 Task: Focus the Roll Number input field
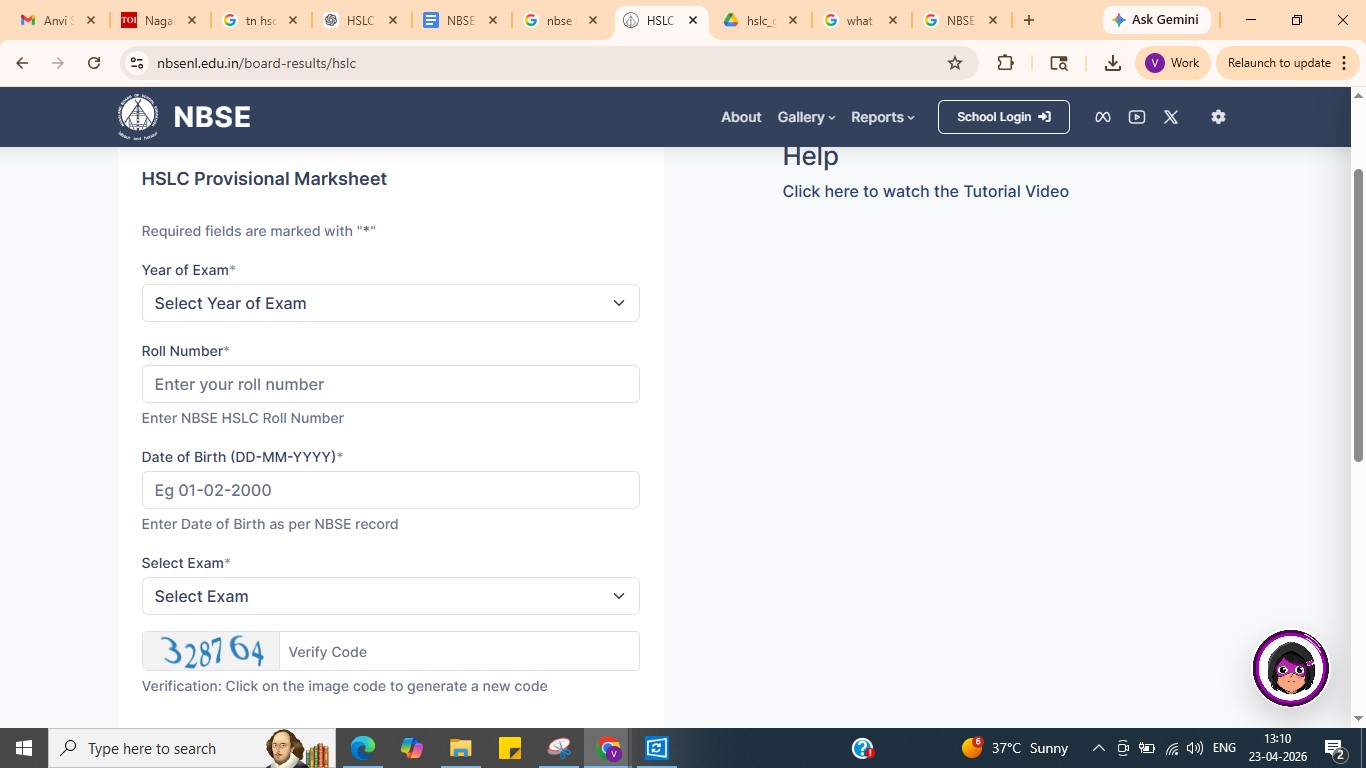coord(390,384)
